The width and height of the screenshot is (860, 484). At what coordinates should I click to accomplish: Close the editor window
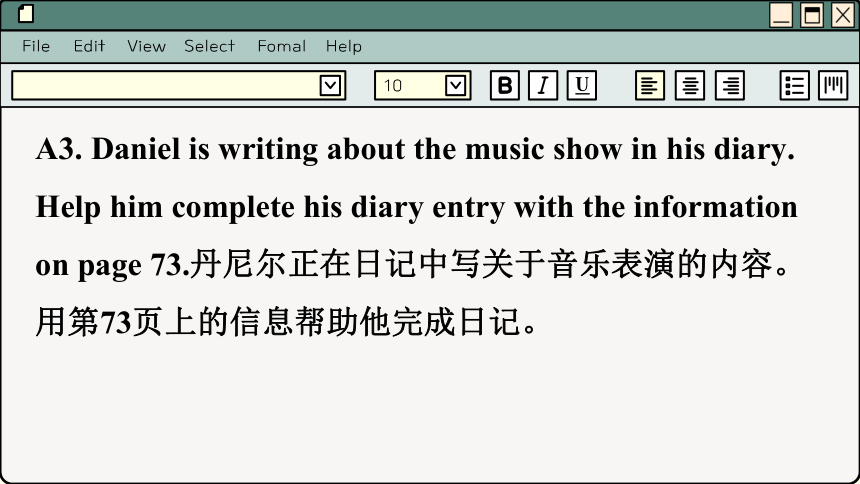pyautogui.click(x=843, y=15)
